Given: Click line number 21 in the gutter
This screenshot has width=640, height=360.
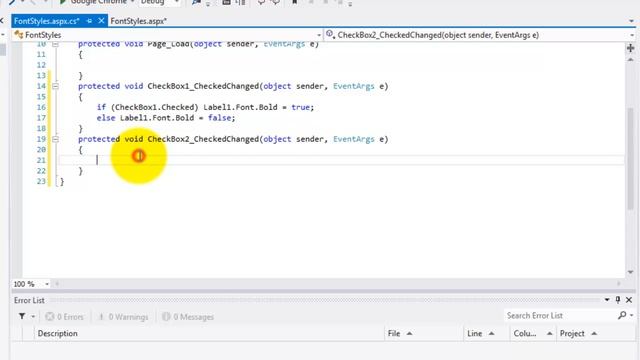Looking at the screenshot, I should pos(41,160).
